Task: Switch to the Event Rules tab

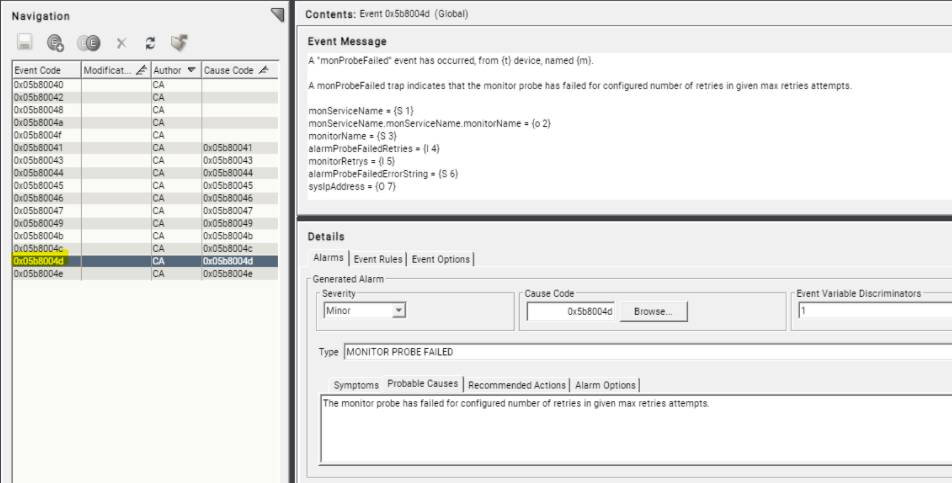Action: (x=378, y=259)
